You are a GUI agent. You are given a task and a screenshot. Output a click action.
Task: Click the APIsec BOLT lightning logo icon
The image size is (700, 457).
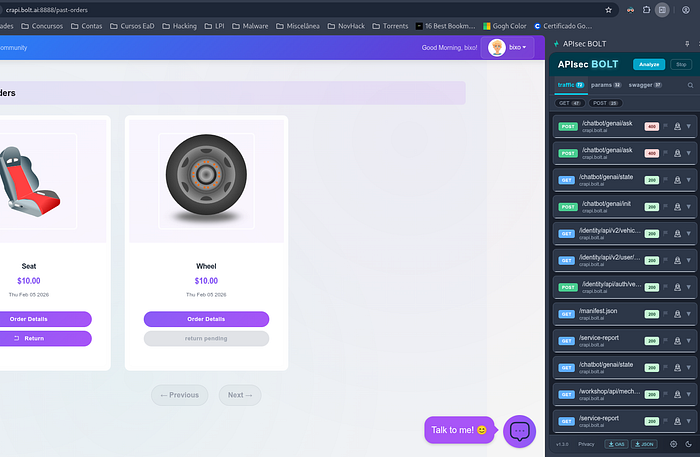coord(556,44)
